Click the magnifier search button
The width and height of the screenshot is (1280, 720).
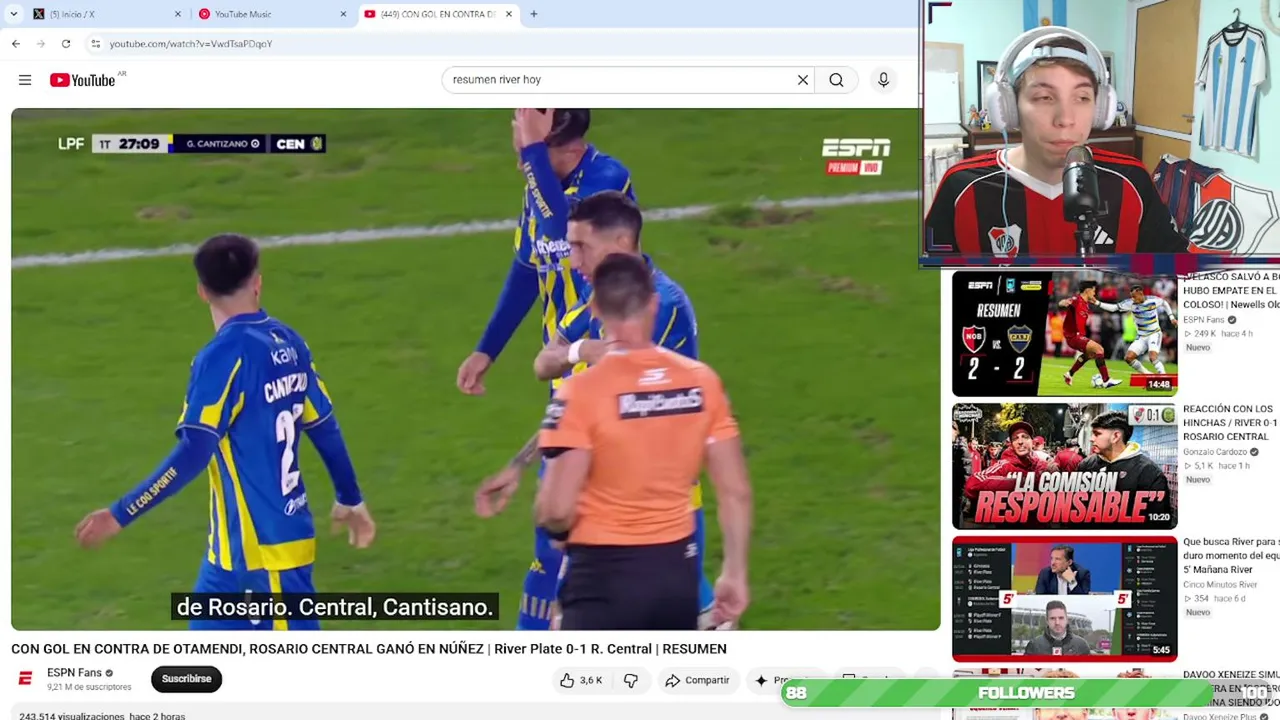[x=836, y=80]
